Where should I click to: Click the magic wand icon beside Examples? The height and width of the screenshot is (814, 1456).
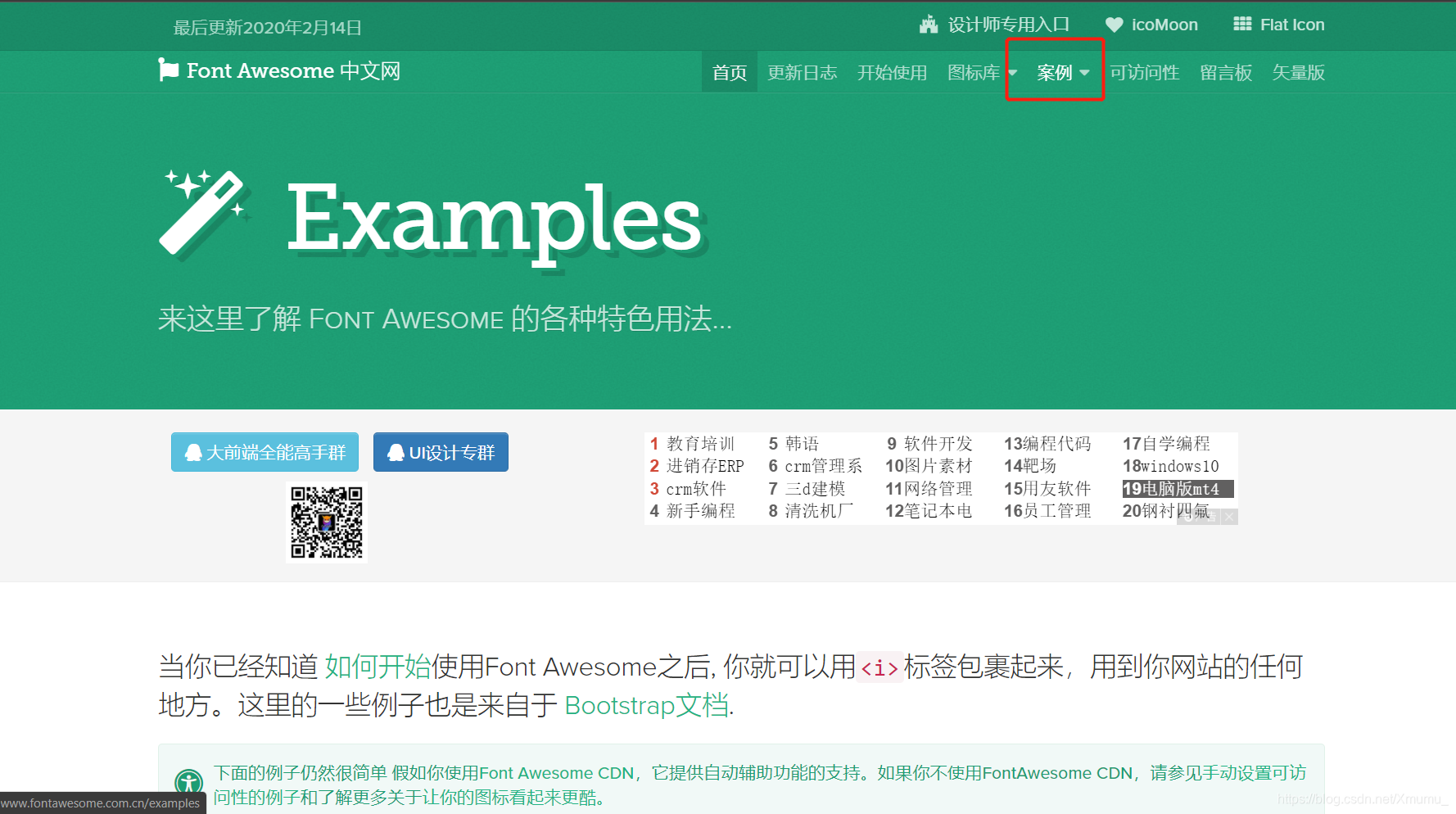point(205,213)
